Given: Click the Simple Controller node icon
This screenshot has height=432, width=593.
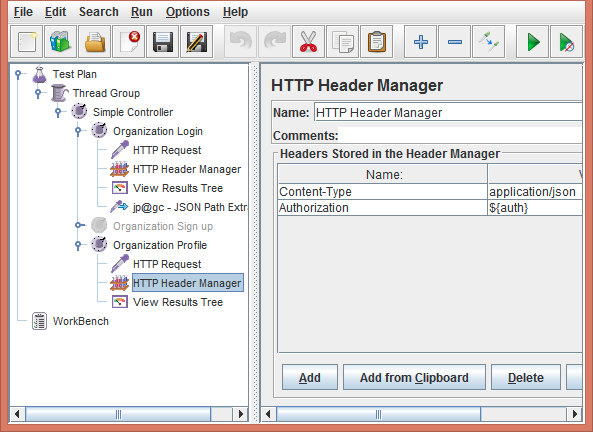Looking at the screenshot, I should point(79,112).
